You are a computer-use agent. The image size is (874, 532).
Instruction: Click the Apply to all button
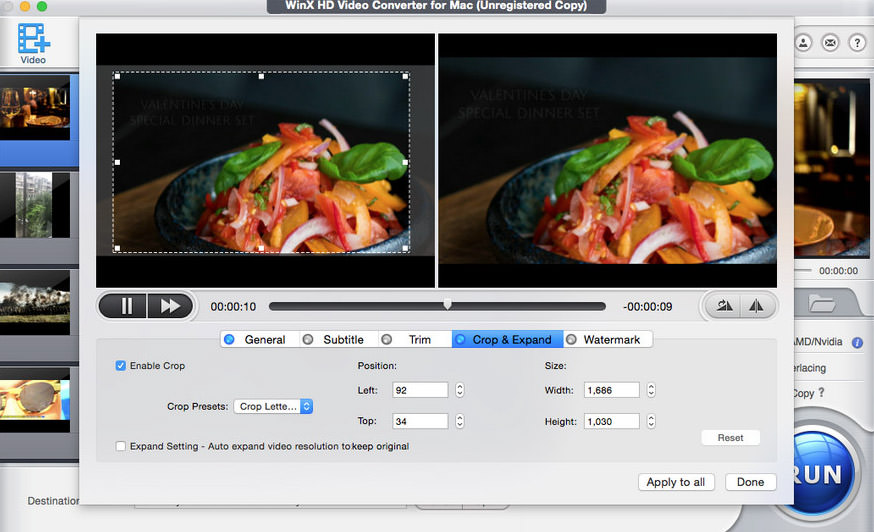[676, 482]
